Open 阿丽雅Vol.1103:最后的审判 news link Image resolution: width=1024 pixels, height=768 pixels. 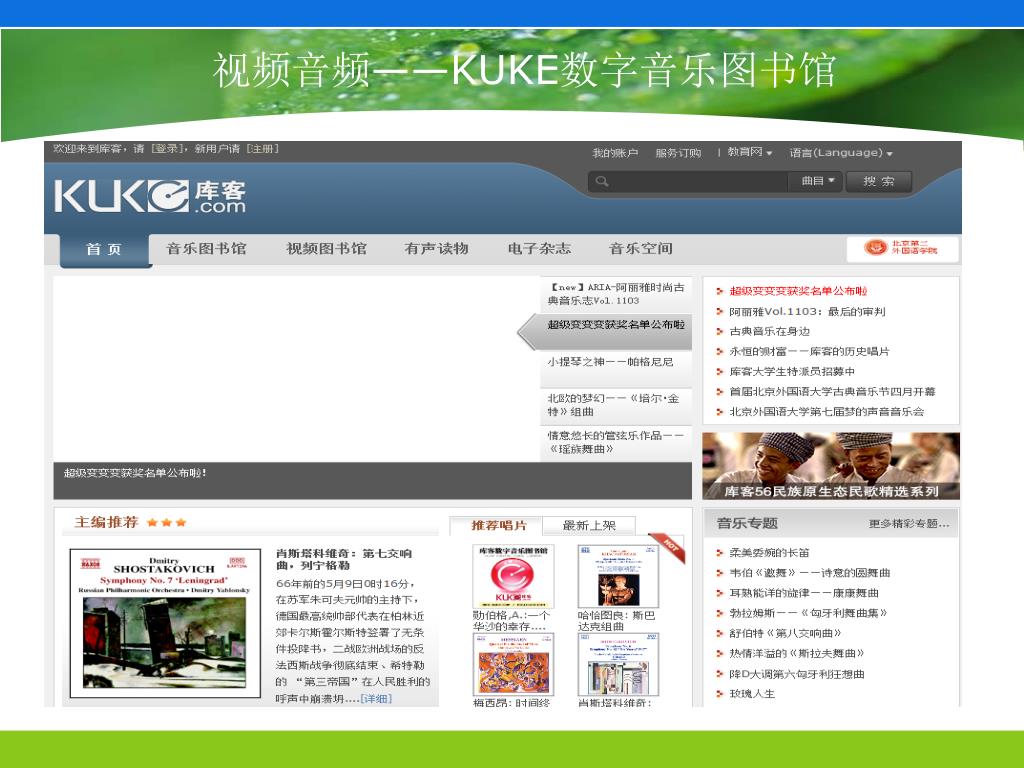coord(807,312)
